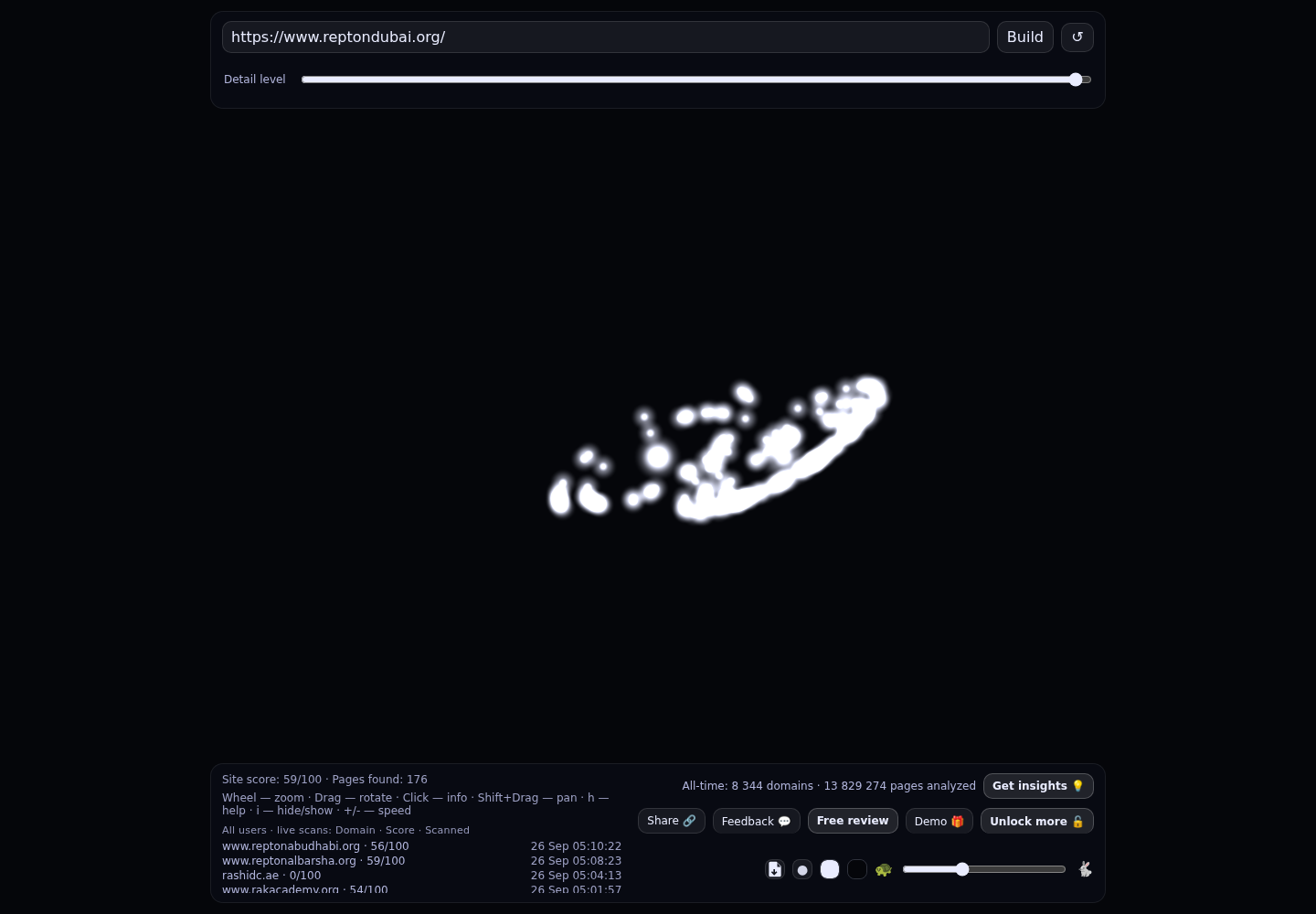This screenshot has height=914, width=1316.
Task: Open the Share link button
Action: pyautogui.click(x=672, y=821)
